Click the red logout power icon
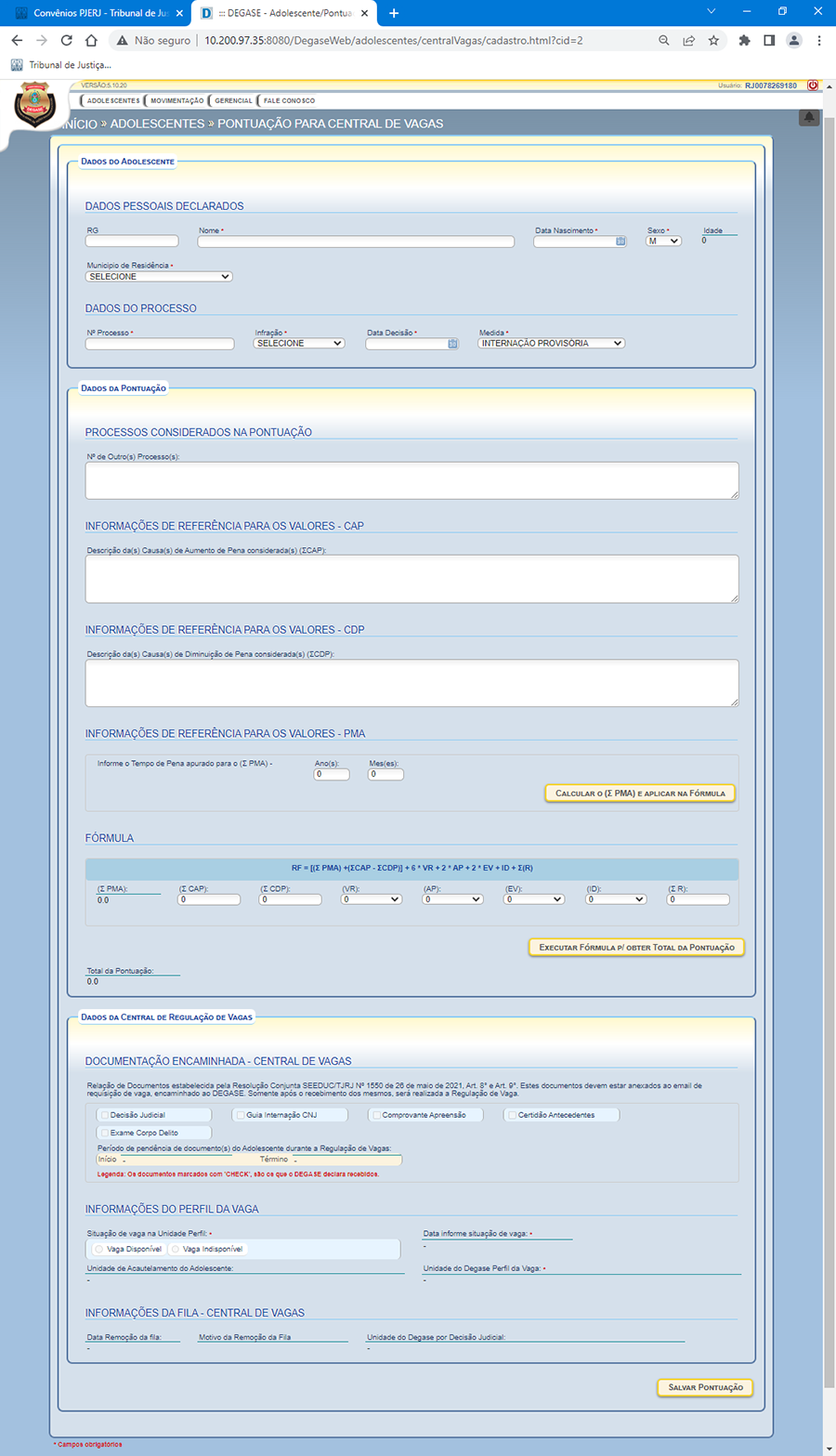The height and width of the screenshot is (1456, 836). tap(813, 85)
